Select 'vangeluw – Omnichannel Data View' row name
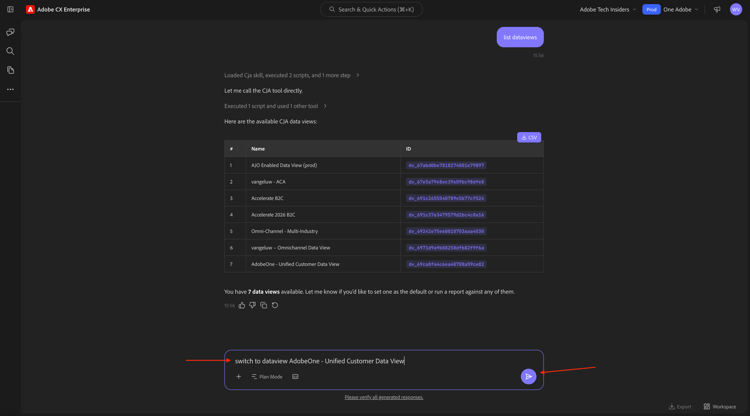 [291, 248]
